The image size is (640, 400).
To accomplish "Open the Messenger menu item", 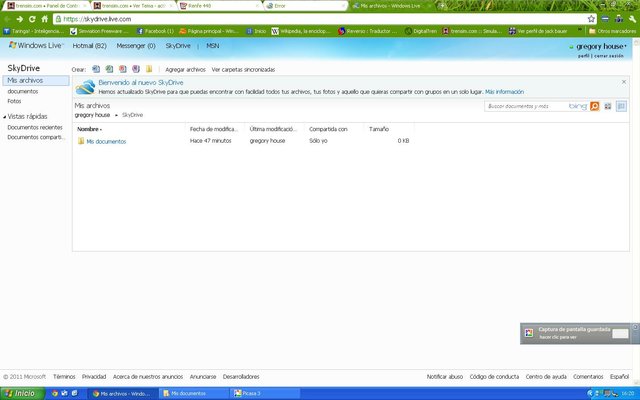I will (136, 46).
